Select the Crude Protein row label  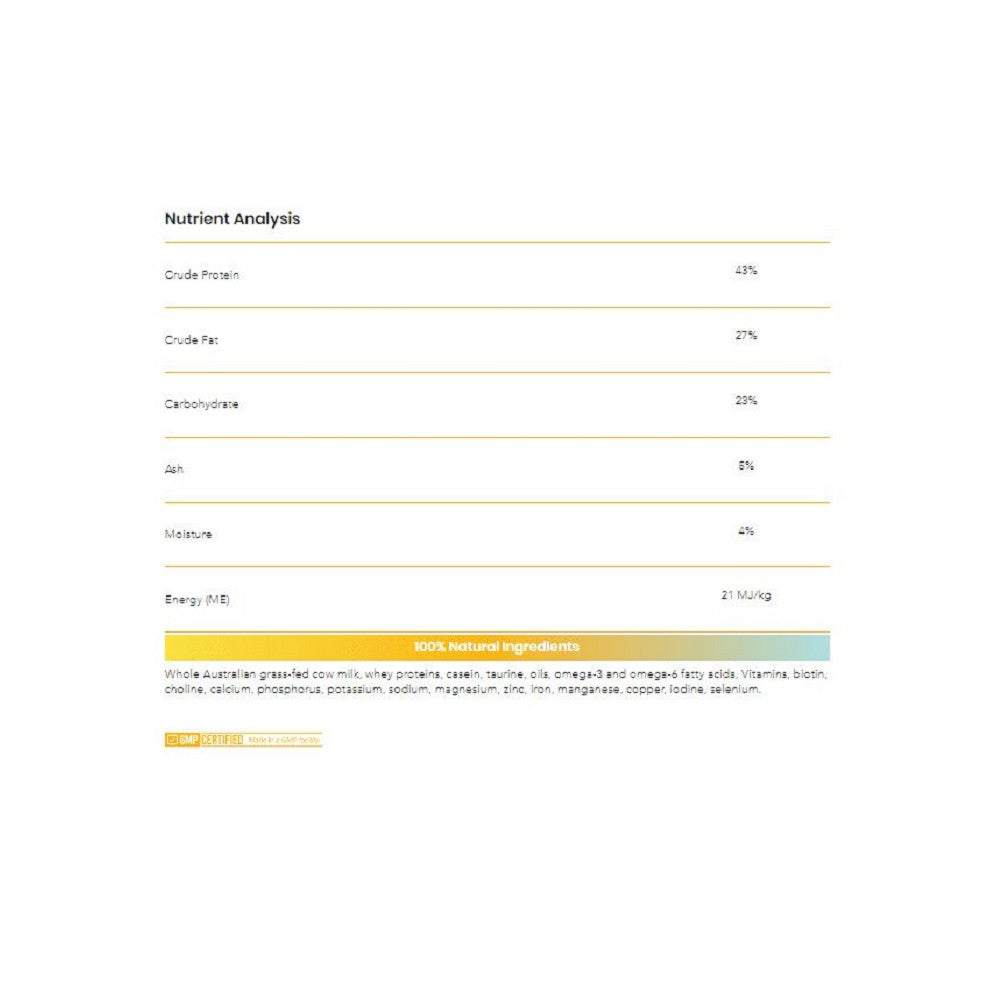[x=202, y=275]
